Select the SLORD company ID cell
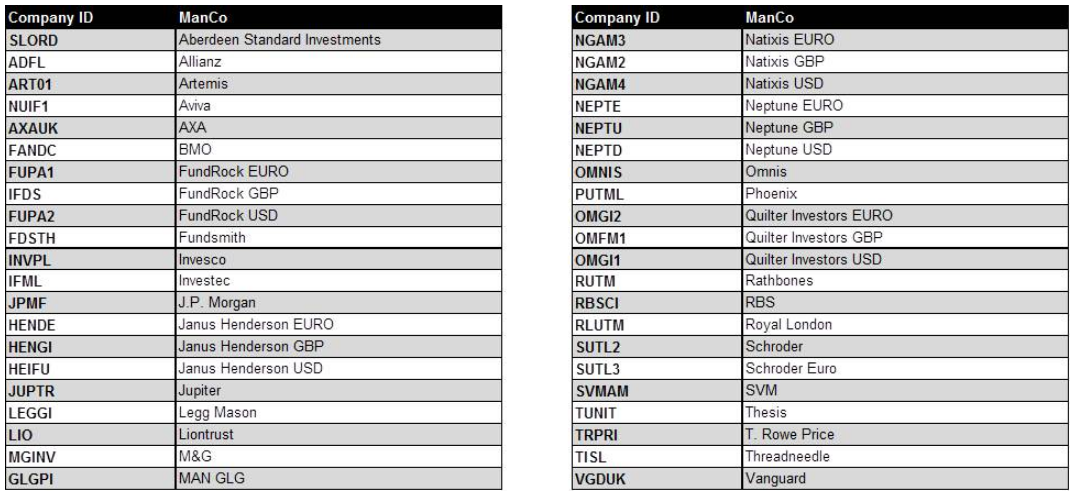 click(x=90, y=40)
